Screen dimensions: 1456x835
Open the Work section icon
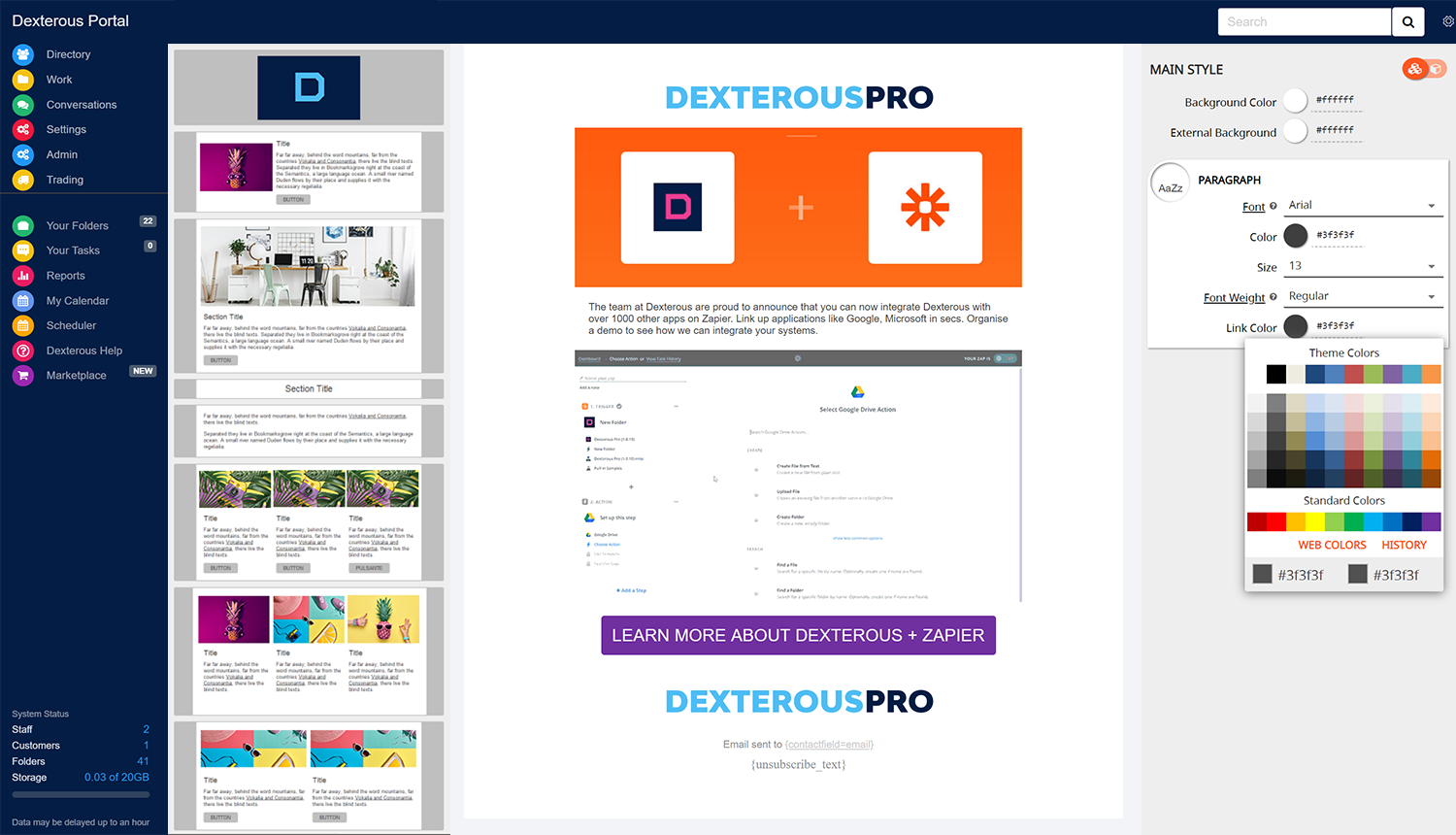(x=23, y=80)
